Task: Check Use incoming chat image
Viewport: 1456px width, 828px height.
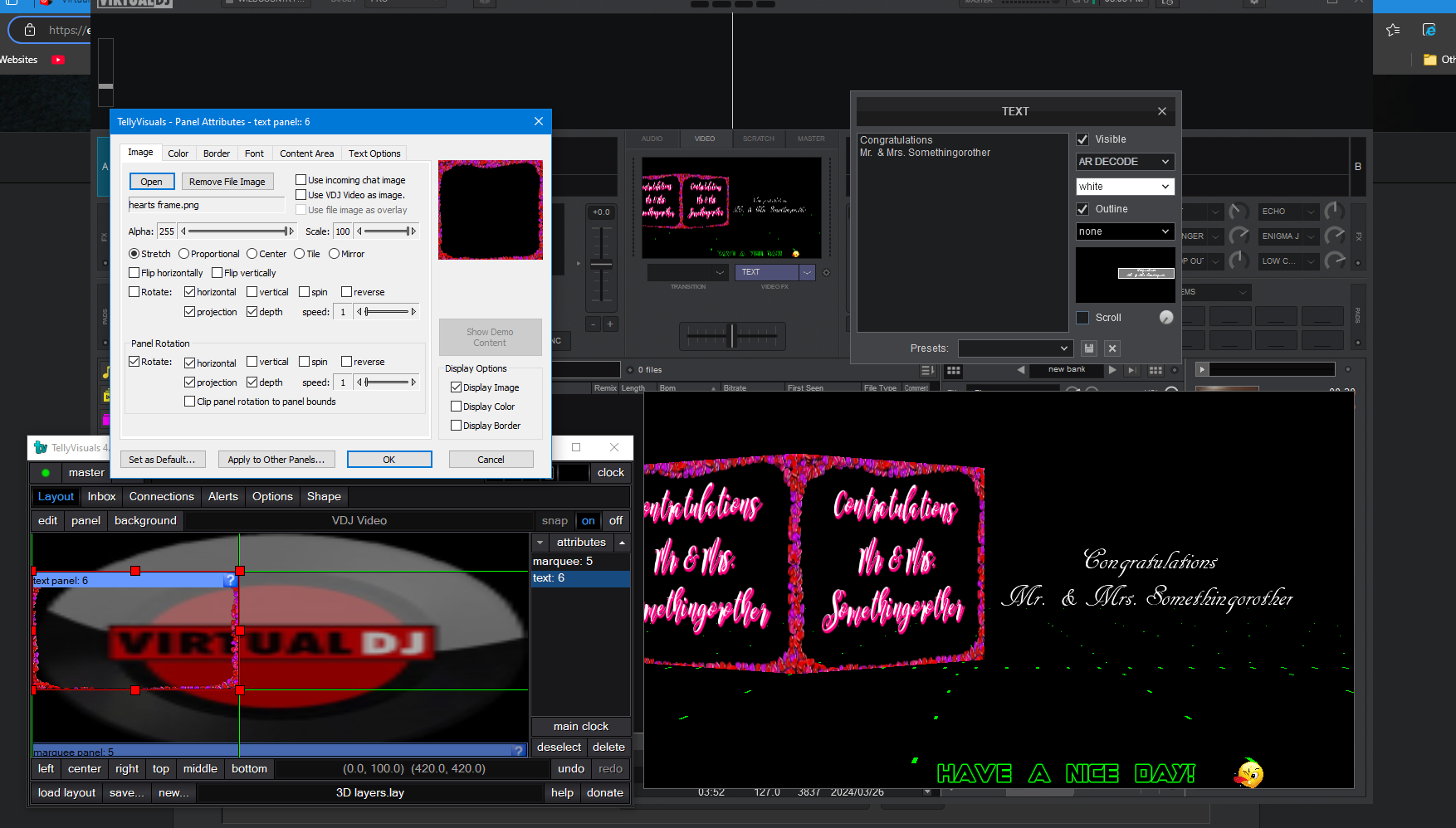Action: [301, 180]
